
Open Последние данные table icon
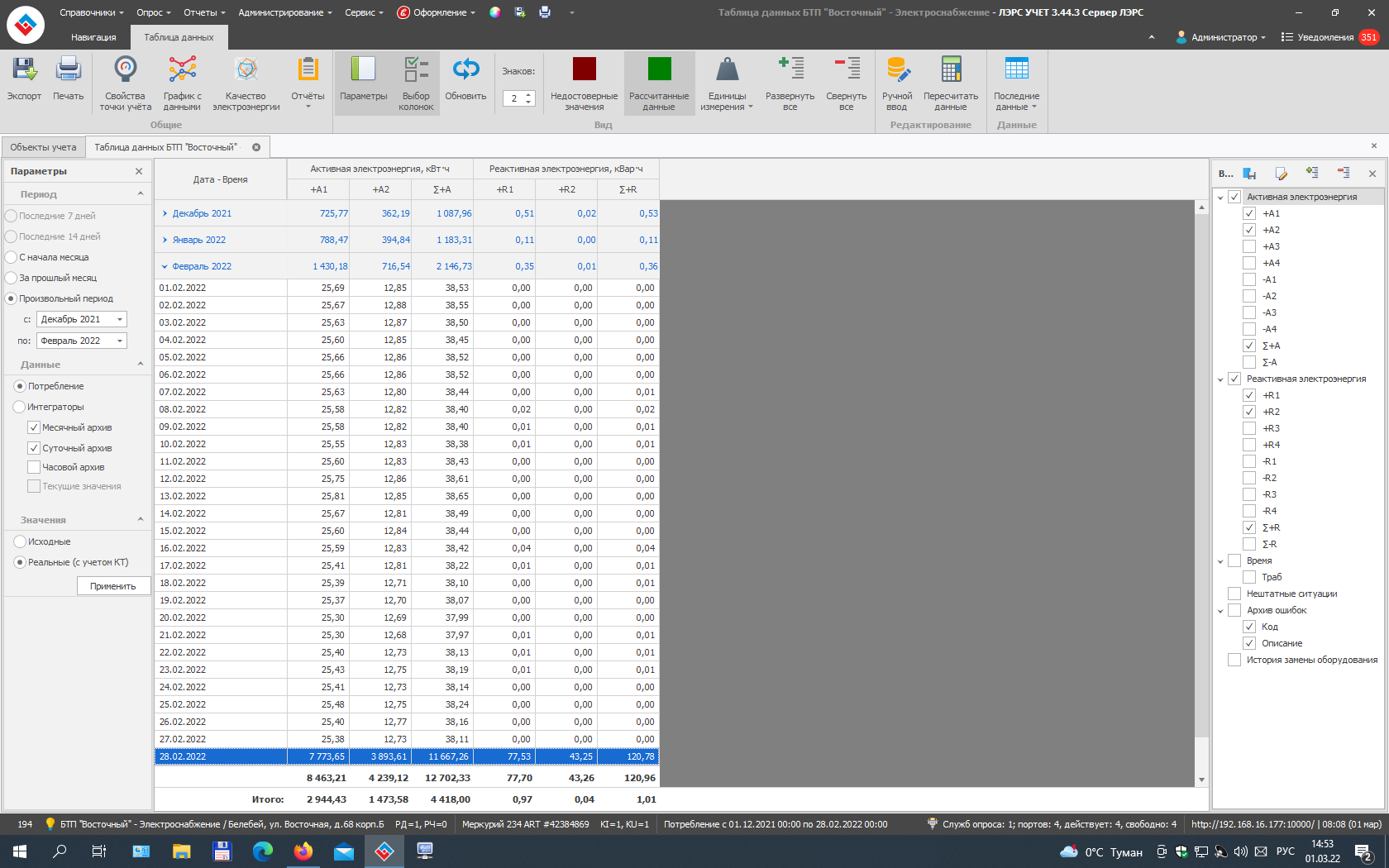click(x=1016, y=68)
